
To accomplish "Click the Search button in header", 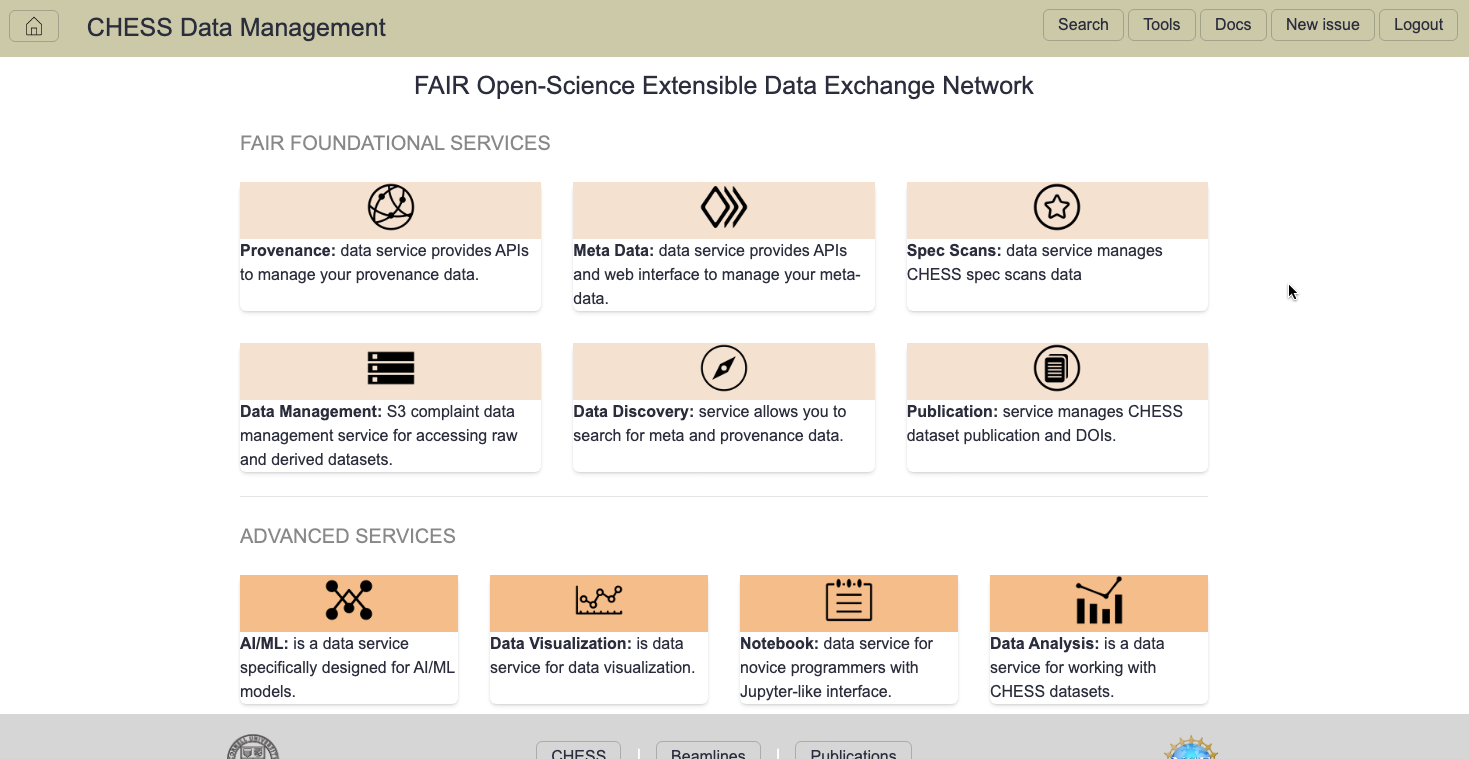I will pos(1083,25).
